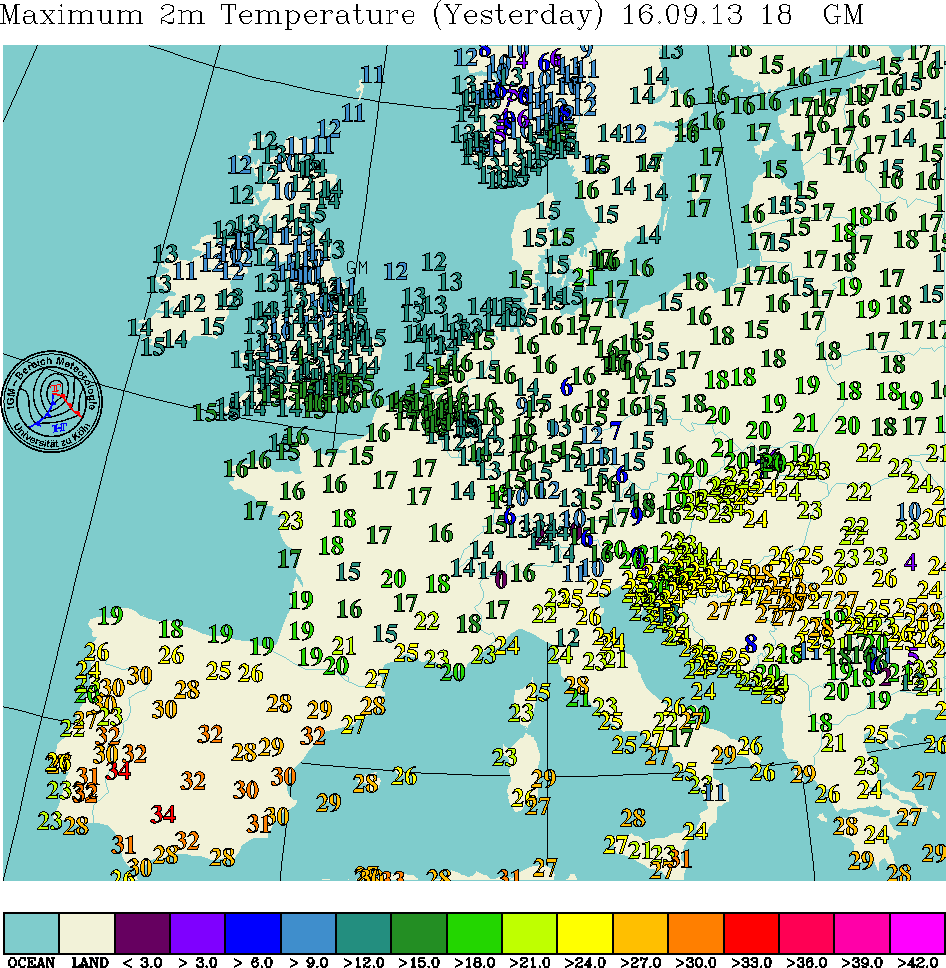Click the pink >39.0 legend swatch

click(862, 932)
